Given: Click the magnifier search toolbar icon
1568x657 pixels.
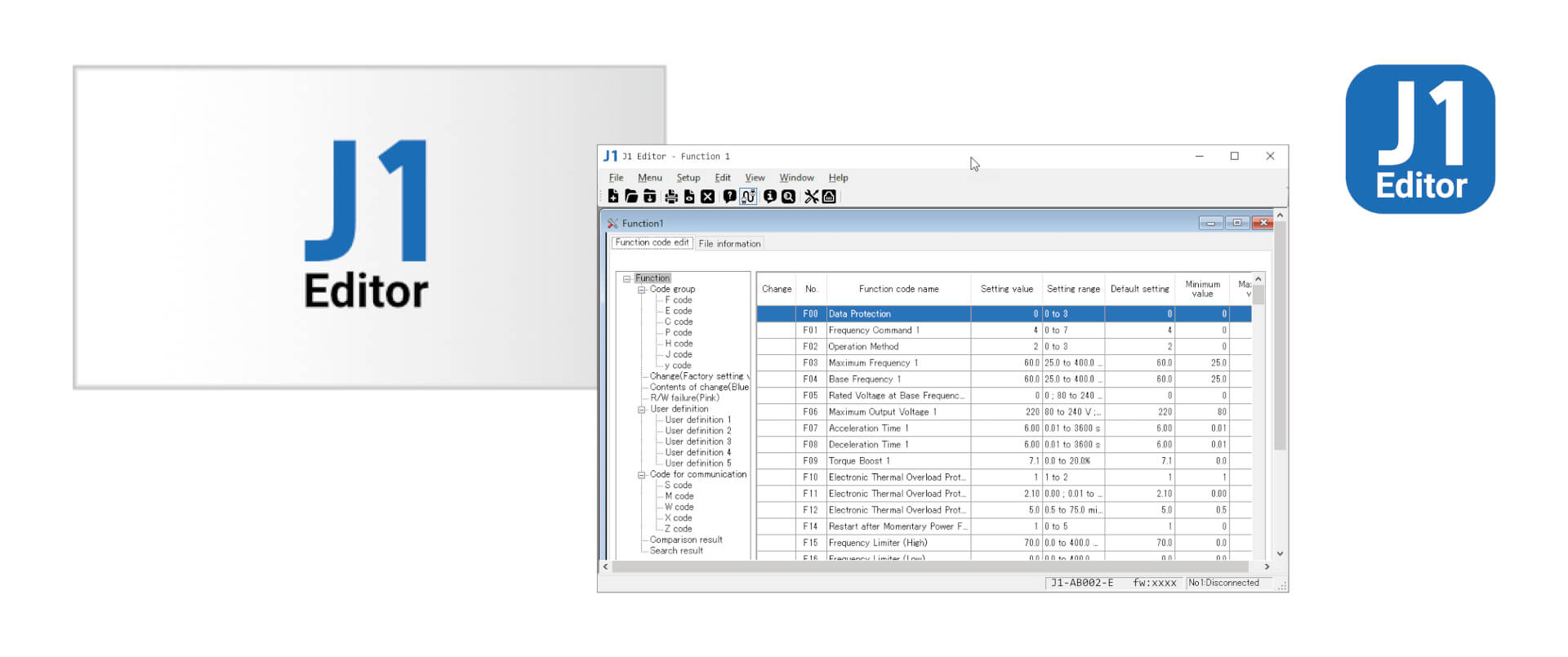Looking at the screenshot, I should pos(788,197).
